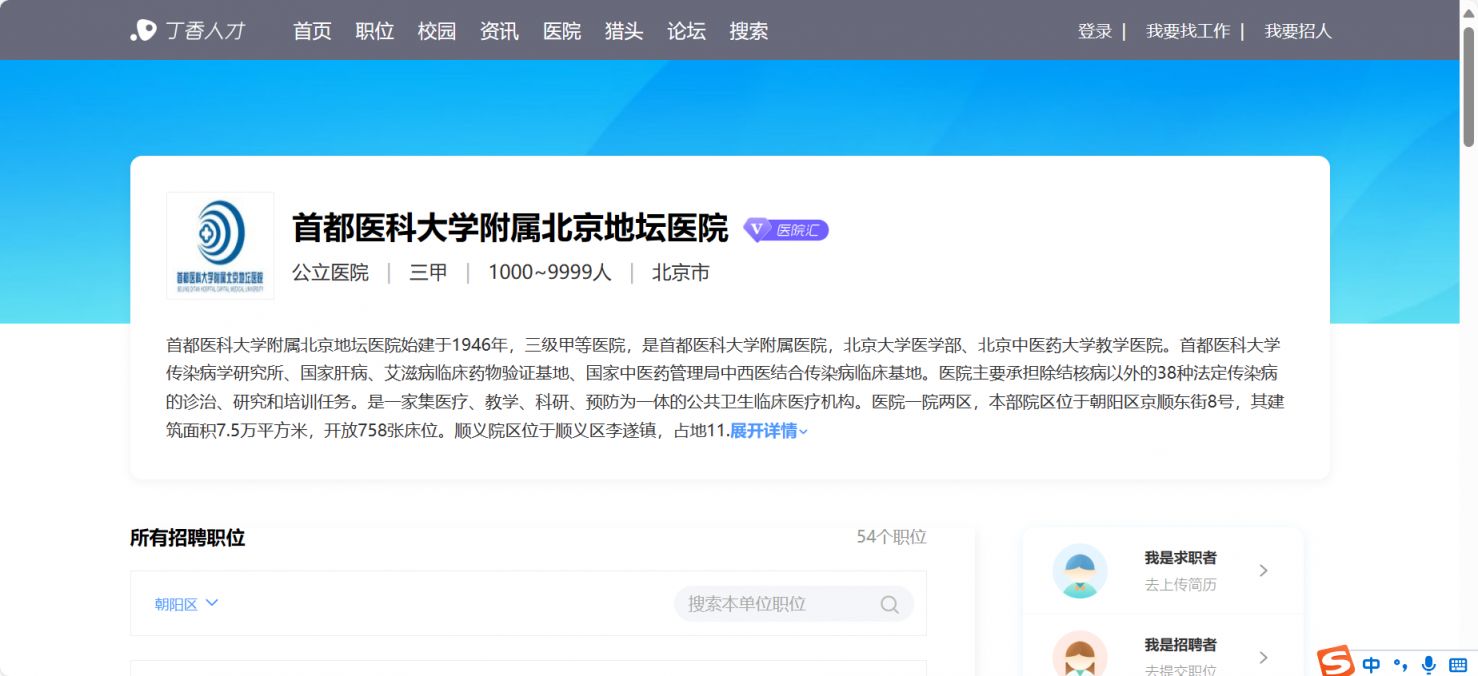Go to 校园 section
Screen dimensions: 1478x676
click(x=437, y=31)
